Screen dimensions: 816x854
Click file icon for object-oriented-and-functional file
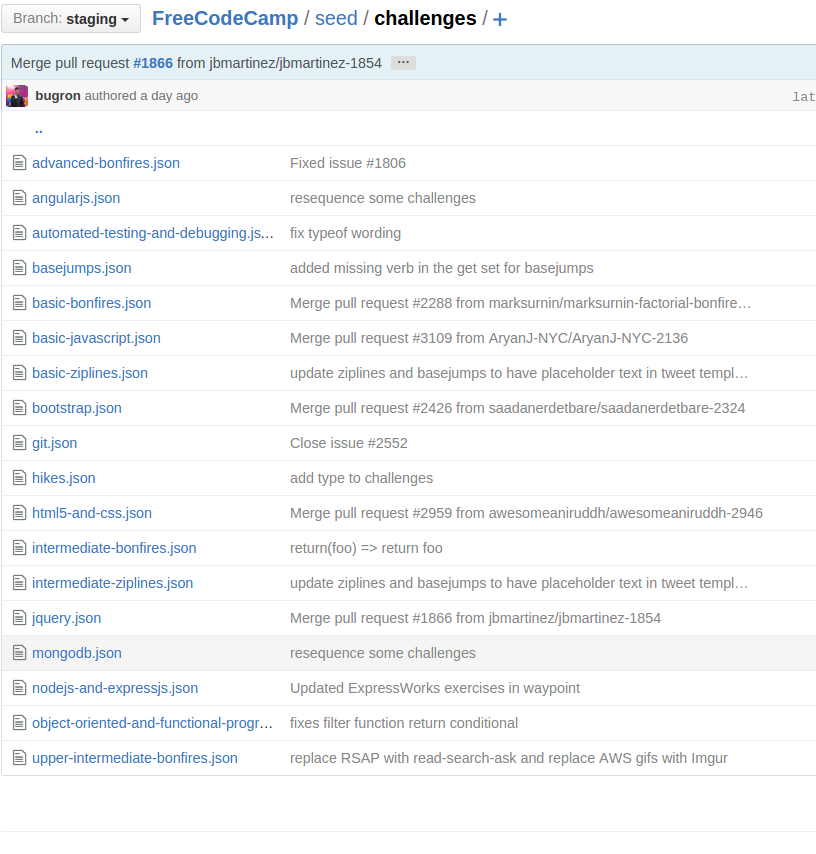click(x=20, y=723)
